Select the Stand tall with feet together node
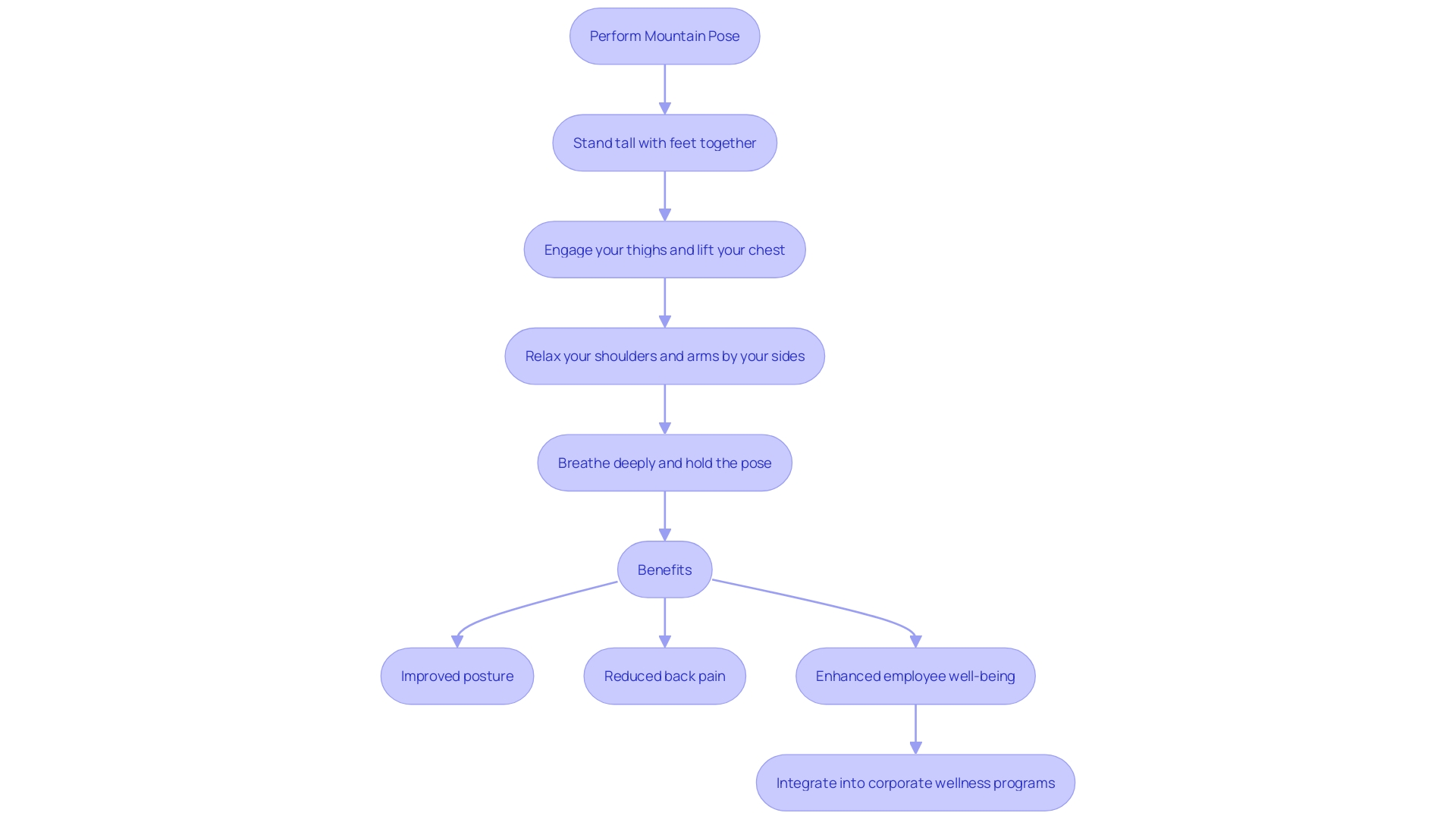 665,143
